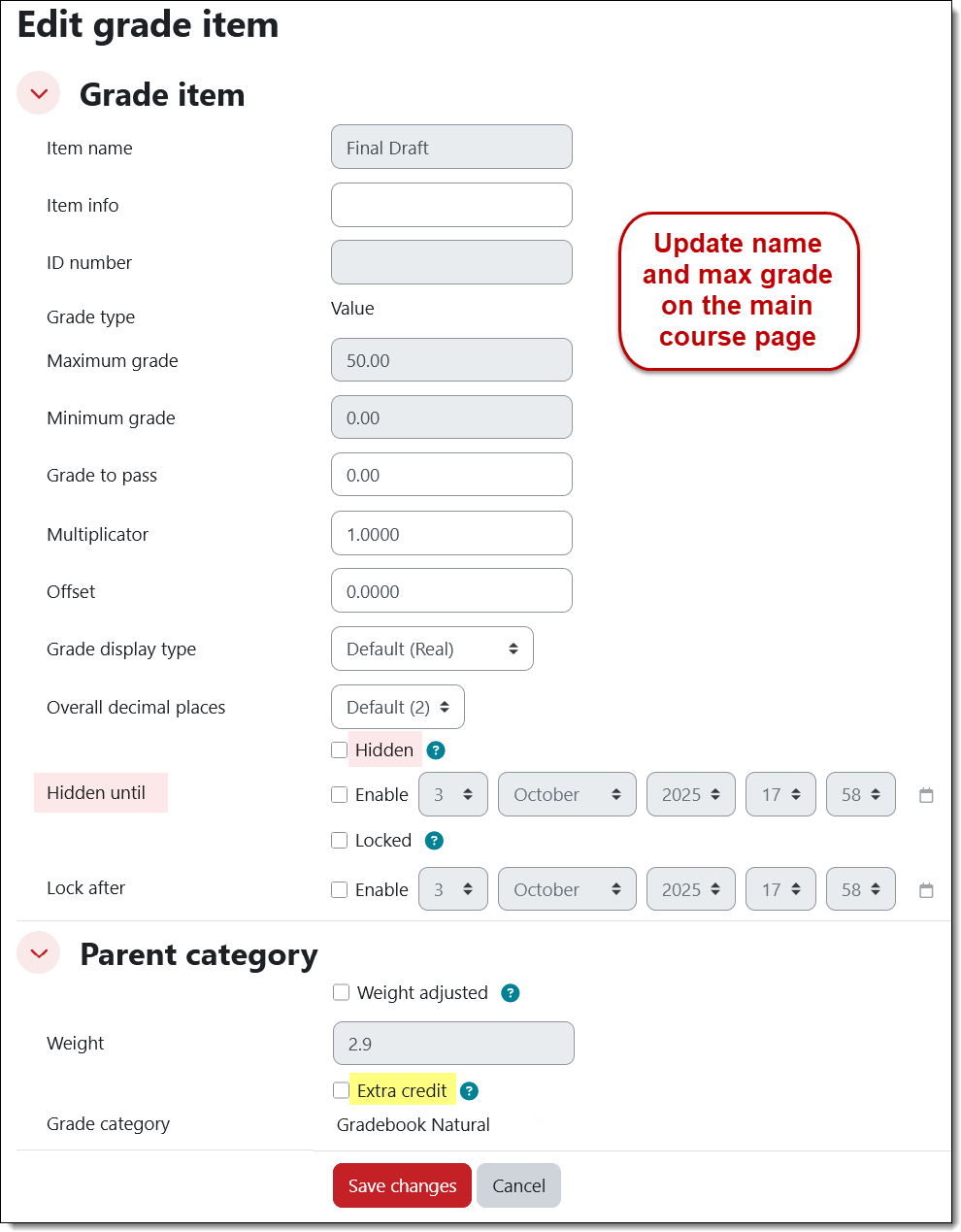The width and height of the screenshot is (961, 1232).
Task: Open the Grade display type dropdown
Action: 432,649
